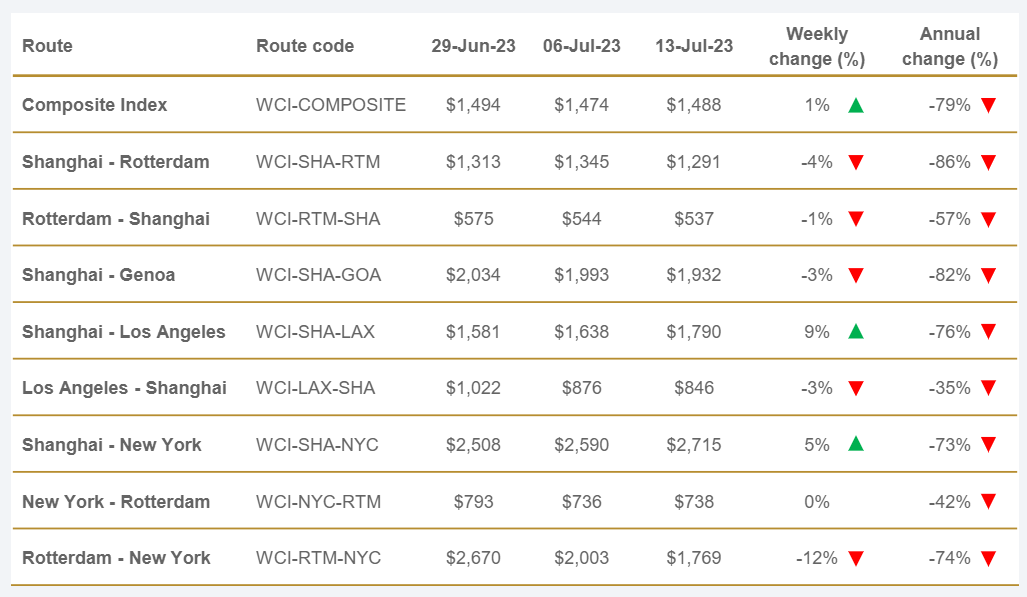Click red down arrow for Rotterdam - New York weekly change
This screenshot has width=1027, height=597.
[x=855, y=559]
